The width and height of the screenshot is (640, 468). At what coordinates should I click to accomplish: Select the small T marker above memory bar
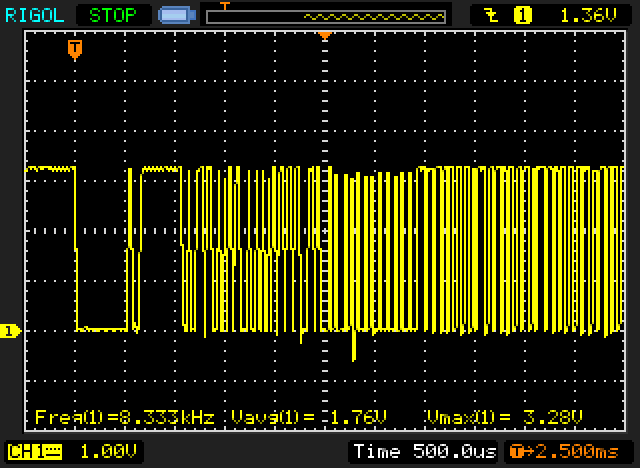point(224,5)
